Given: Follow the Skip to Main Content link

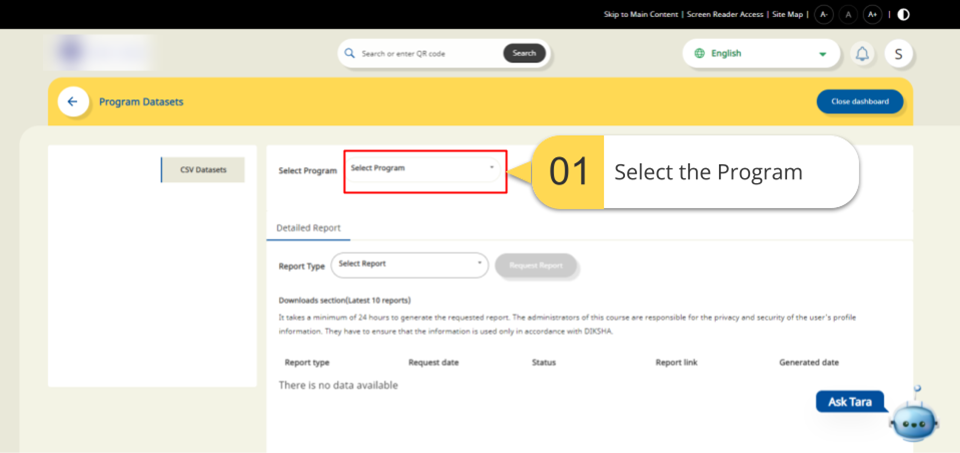Looking at the screenshot, I should click(x=642, y=14).
